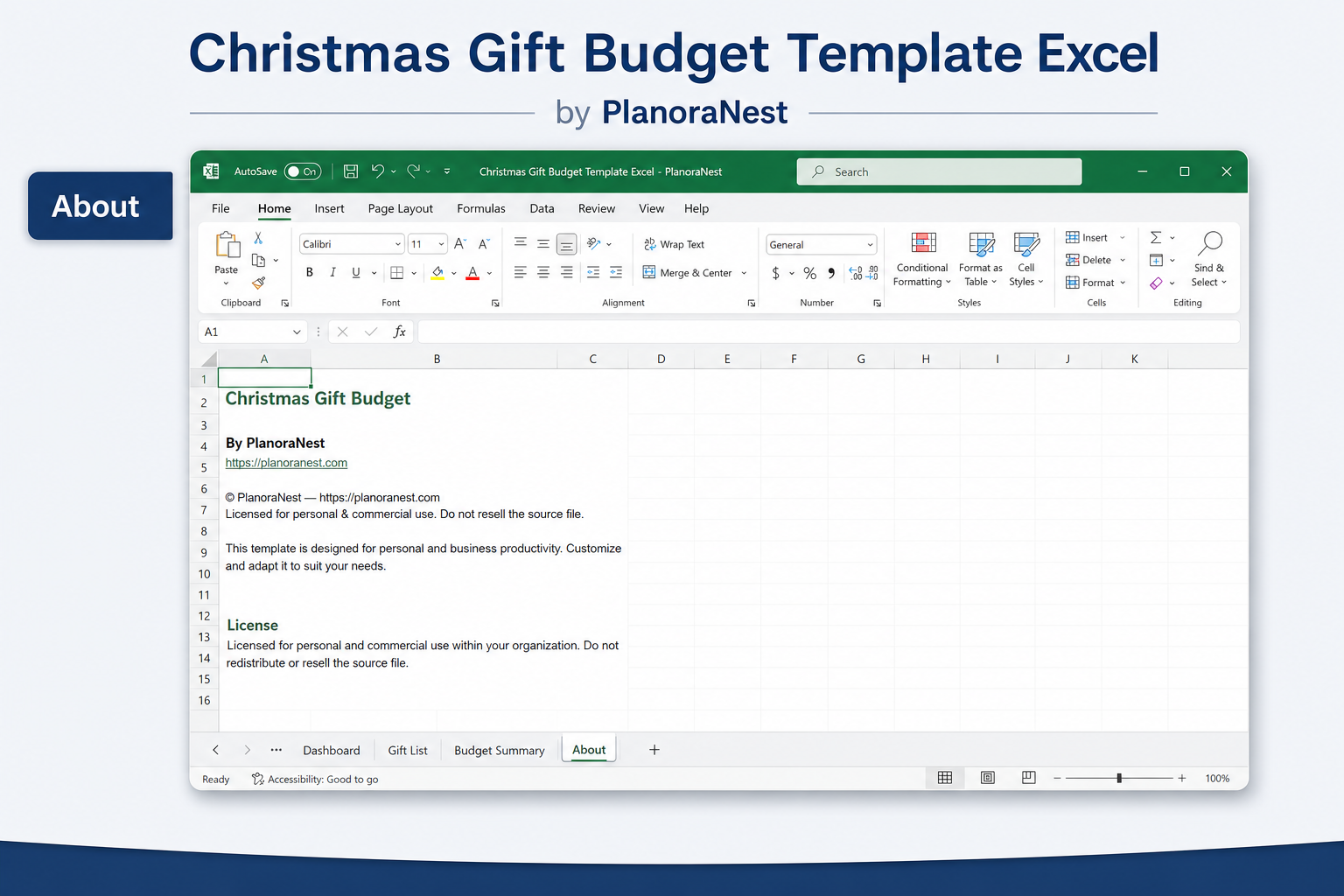Expand Font group dialog launcher
Viewport: 1344px width, 896px height.
[x=495, y=303]
